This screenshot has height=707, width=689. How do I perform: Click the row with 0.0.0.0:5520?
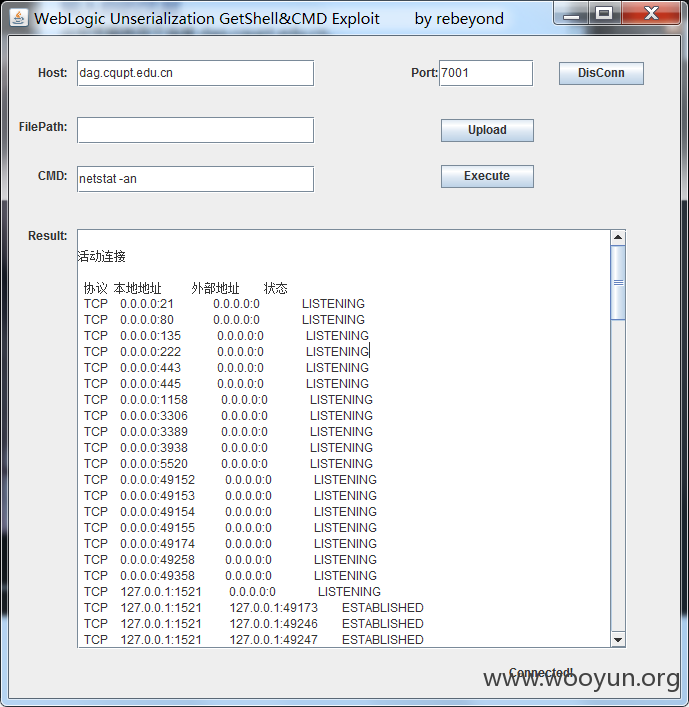pos(228,464)
